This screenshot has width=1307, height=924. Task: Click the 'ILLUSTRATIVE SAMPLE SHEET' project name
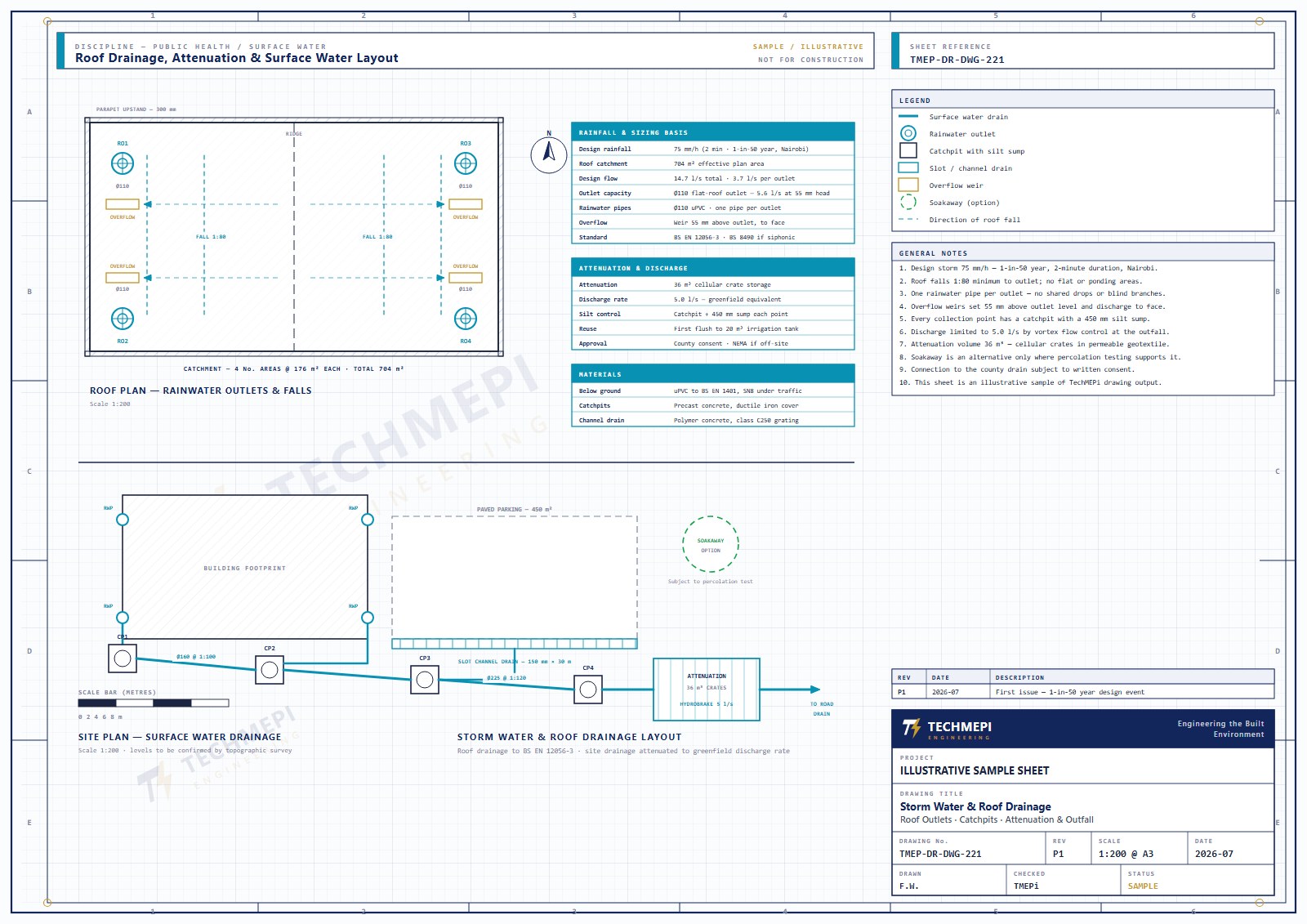975,770
